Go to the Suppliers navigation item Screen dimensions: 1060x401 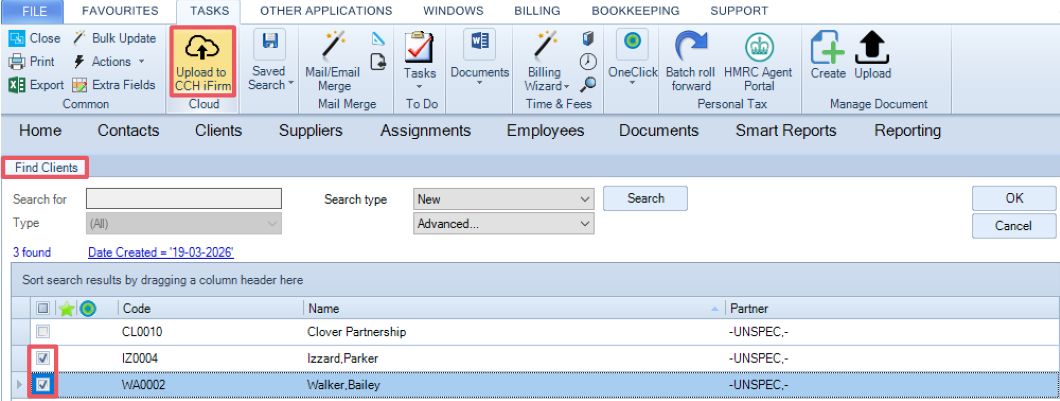coord(310,131)
